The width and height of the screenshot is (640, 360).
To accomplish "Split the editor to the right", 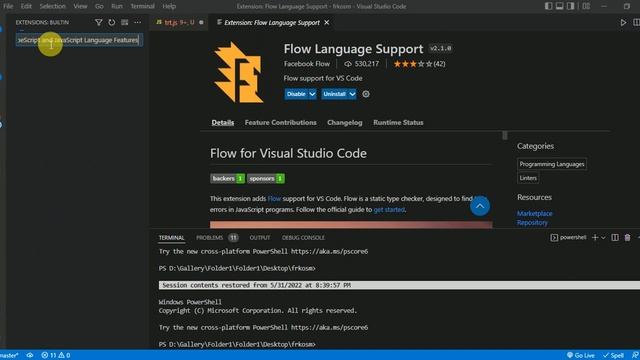I will (x=636, y=22).
